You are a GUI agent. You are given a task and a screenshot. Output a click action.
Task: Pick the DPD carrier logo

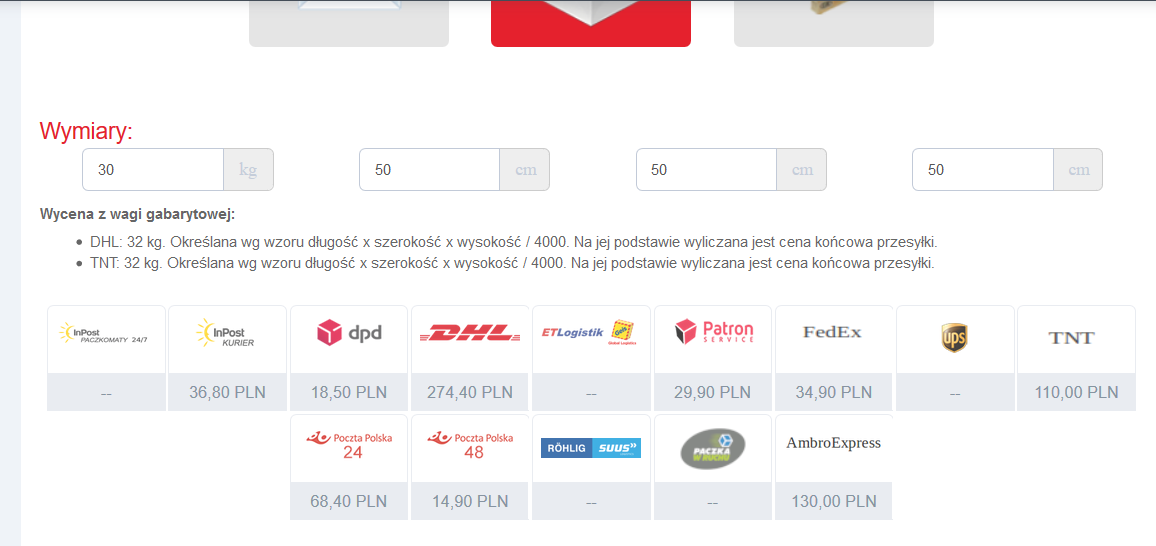pyautogui.click(x=349, y=333)
